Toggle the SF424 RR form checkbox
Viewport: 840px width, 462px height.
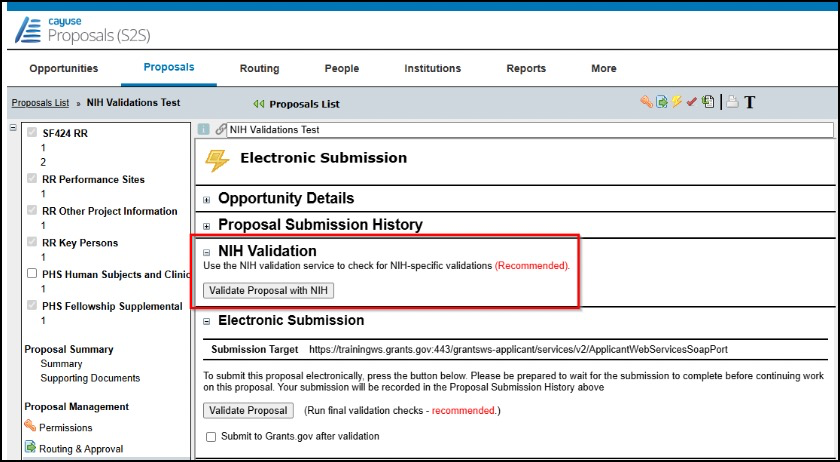(x=33, y=133)
